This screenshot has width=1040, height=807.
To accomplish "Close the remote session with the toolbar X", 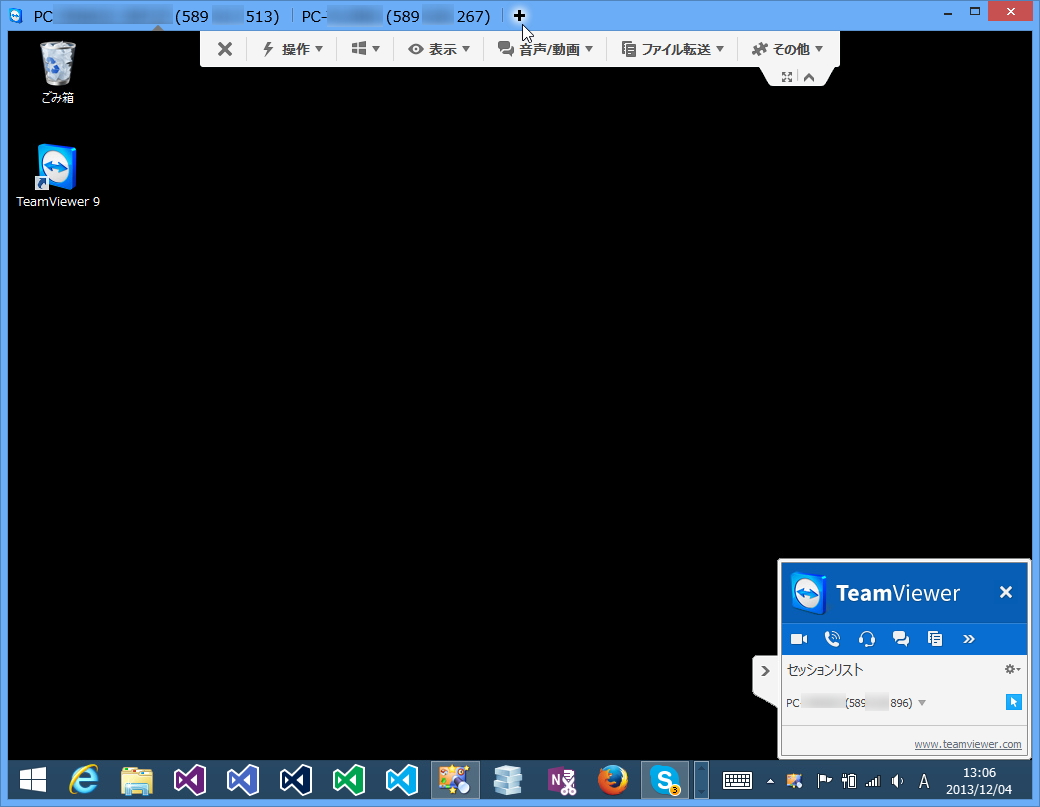I will tap(225, 49).
